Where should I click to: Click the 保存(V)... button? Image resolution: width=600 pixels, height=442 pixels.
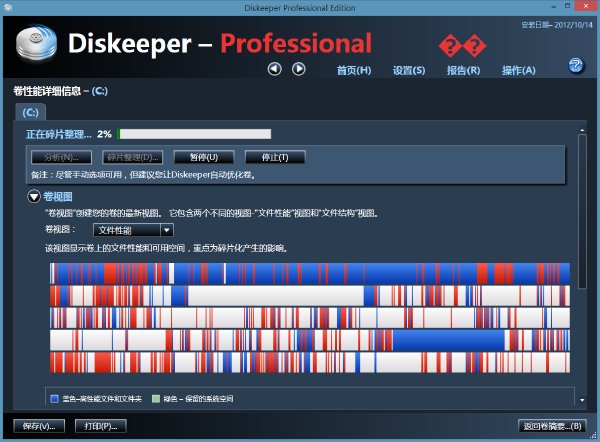click(39, 426)
